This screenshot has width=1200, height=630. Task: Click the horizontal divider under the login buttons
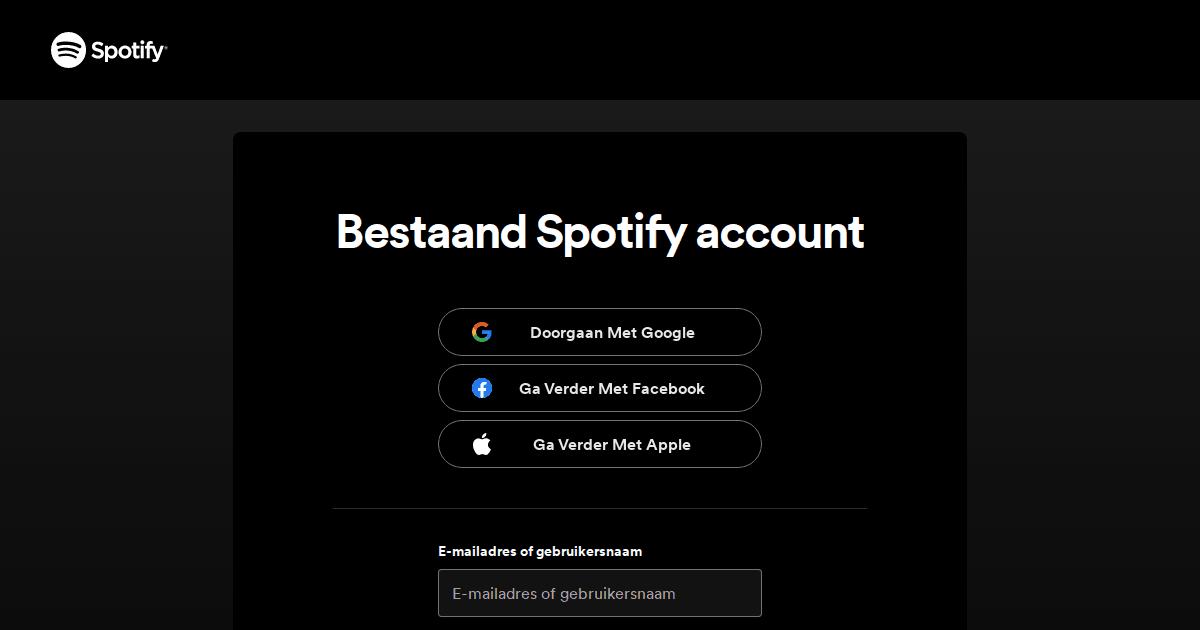click(600, 508)
